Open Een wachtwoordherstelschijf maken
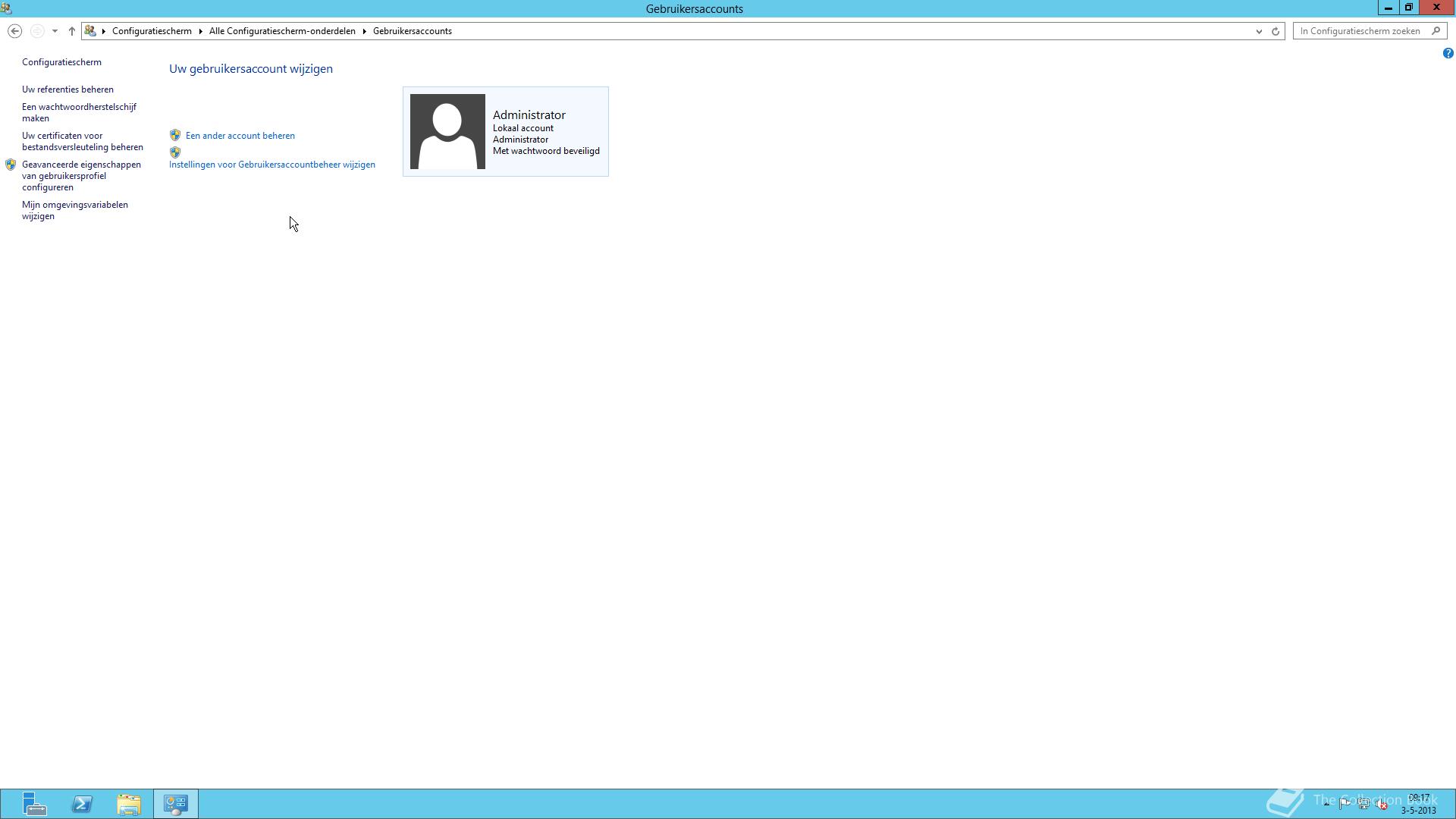 coord(79,112)
